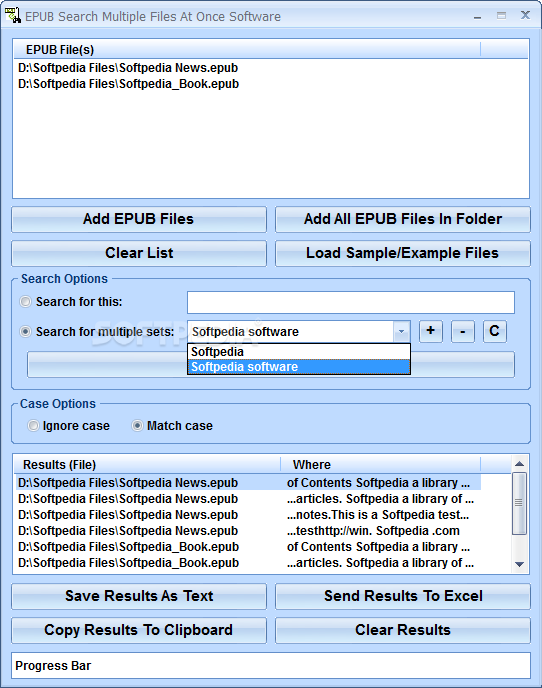Open the multiple sets dropdown arrow

(x=401, y=332)
